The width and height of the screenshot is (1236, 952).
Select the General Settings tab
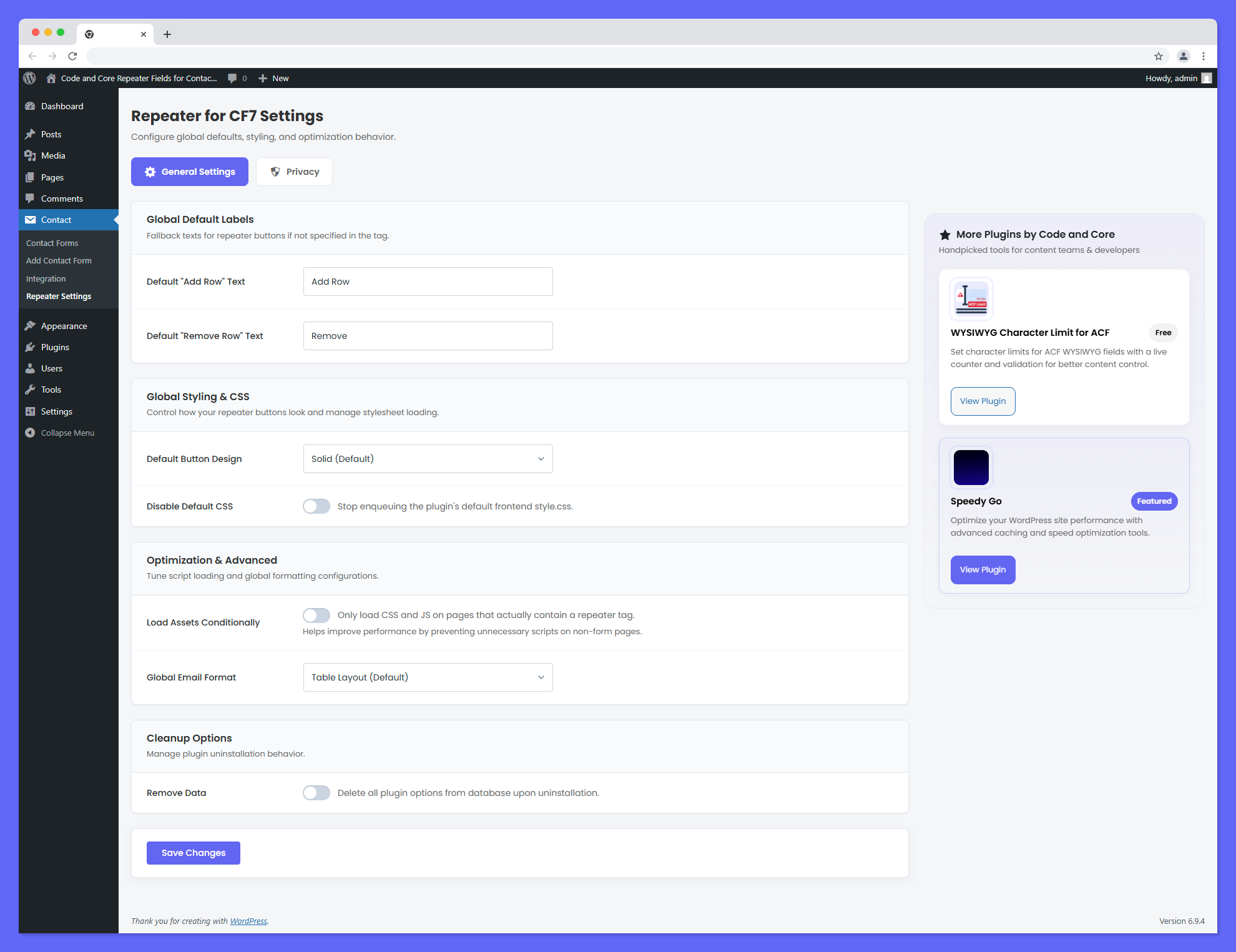(x=189, y=171)
